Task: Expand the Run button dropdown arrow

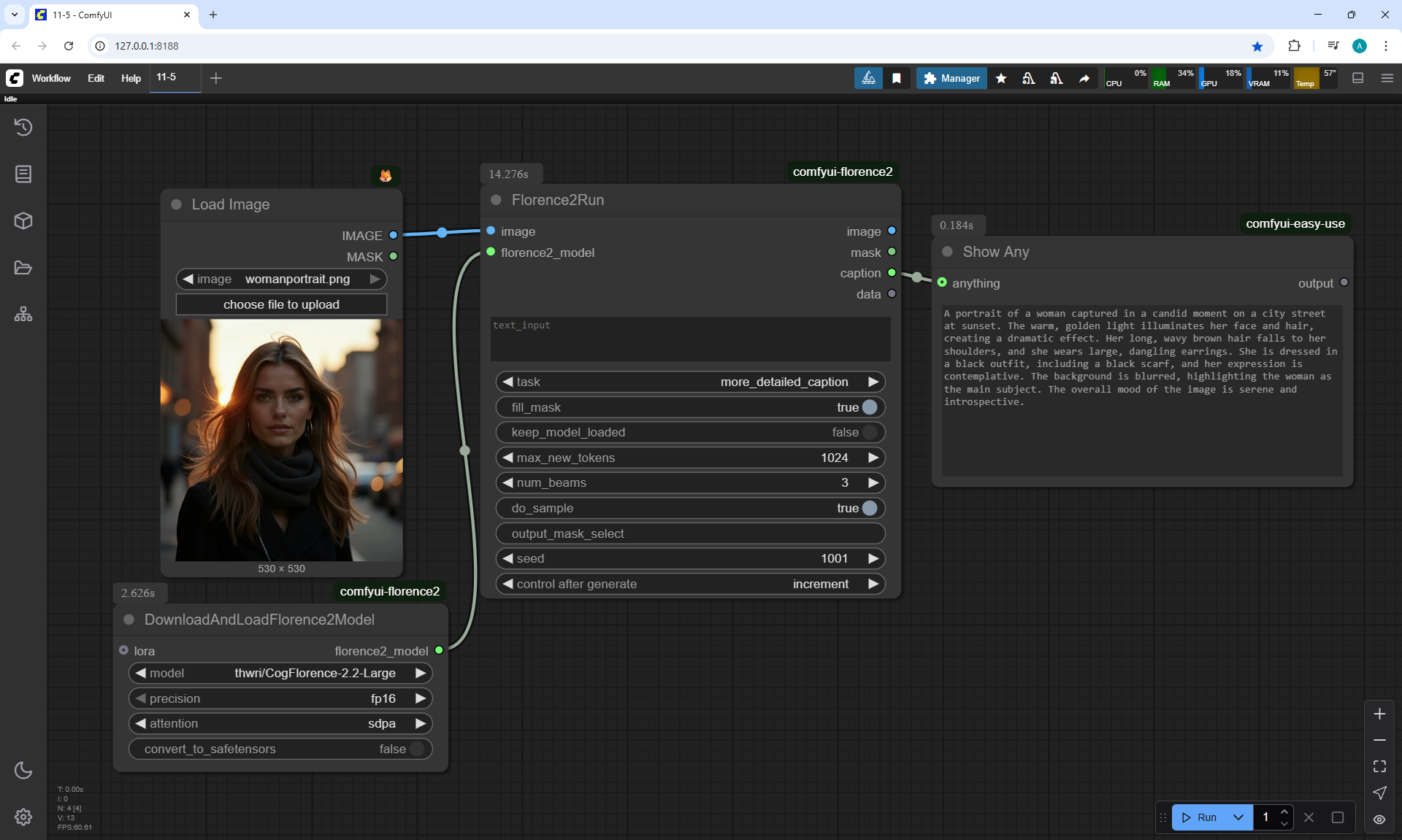Action: pyautogui.click(x=1238, y=817)
